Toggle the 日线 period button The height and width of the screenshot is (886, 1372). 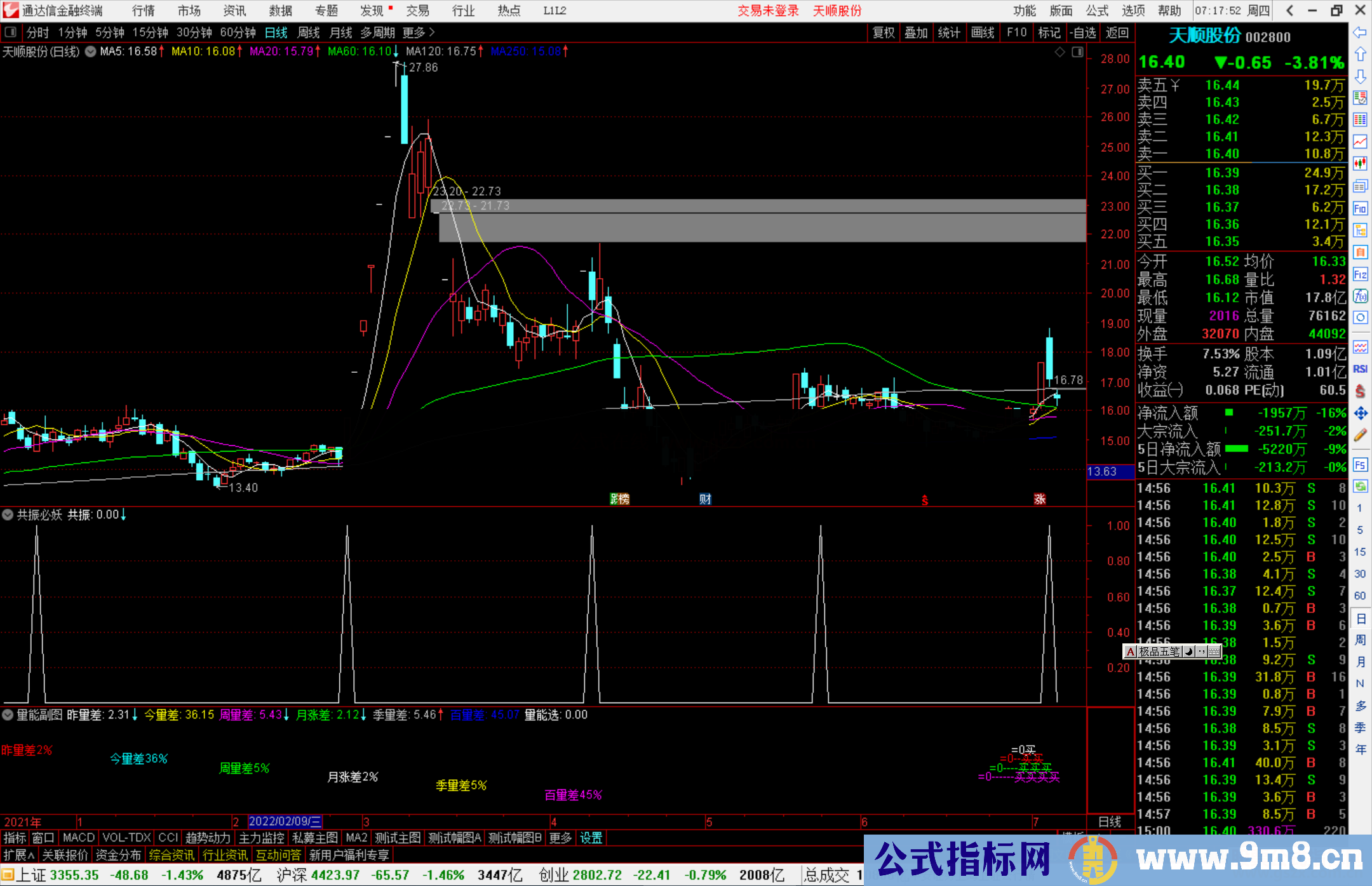click(x=276, y=32)
